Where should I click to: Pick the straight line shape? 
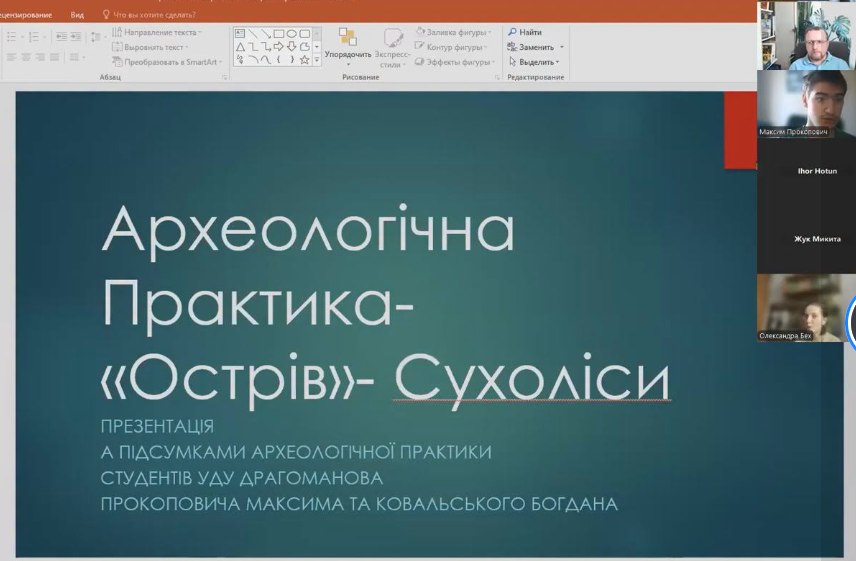[253, 34]
